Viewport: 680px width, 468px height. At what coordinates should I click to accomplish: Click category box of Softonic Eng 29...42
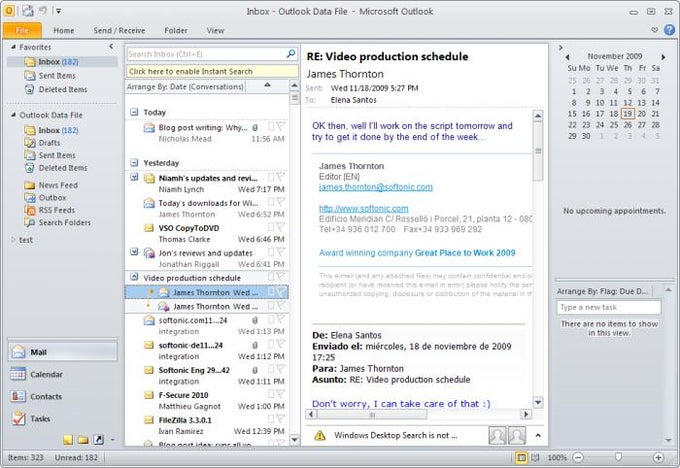271,369
